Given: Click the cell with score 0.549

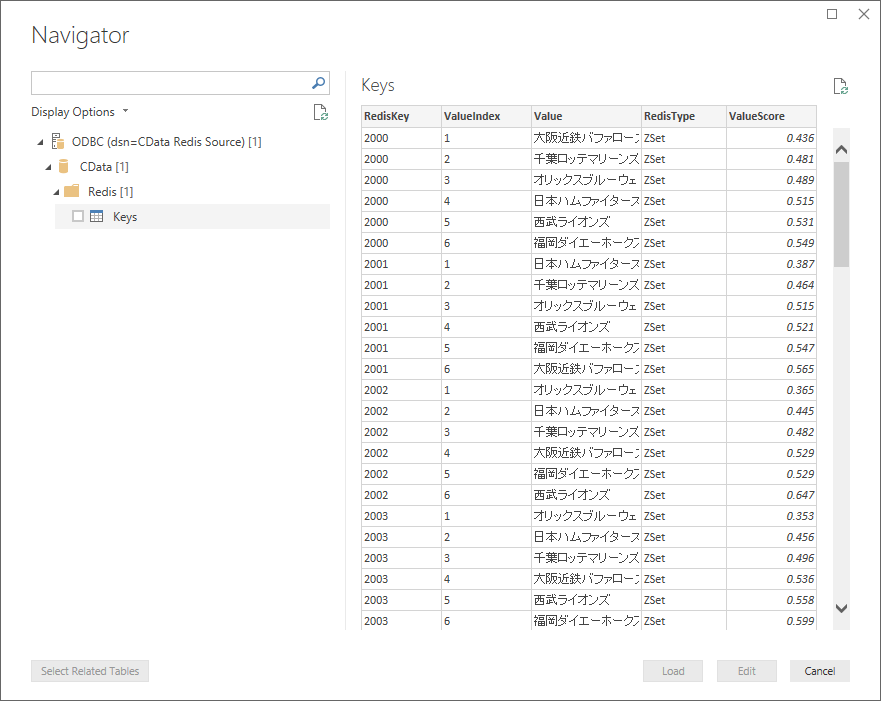Looking at the screenshot, I should tap(771, 243).
